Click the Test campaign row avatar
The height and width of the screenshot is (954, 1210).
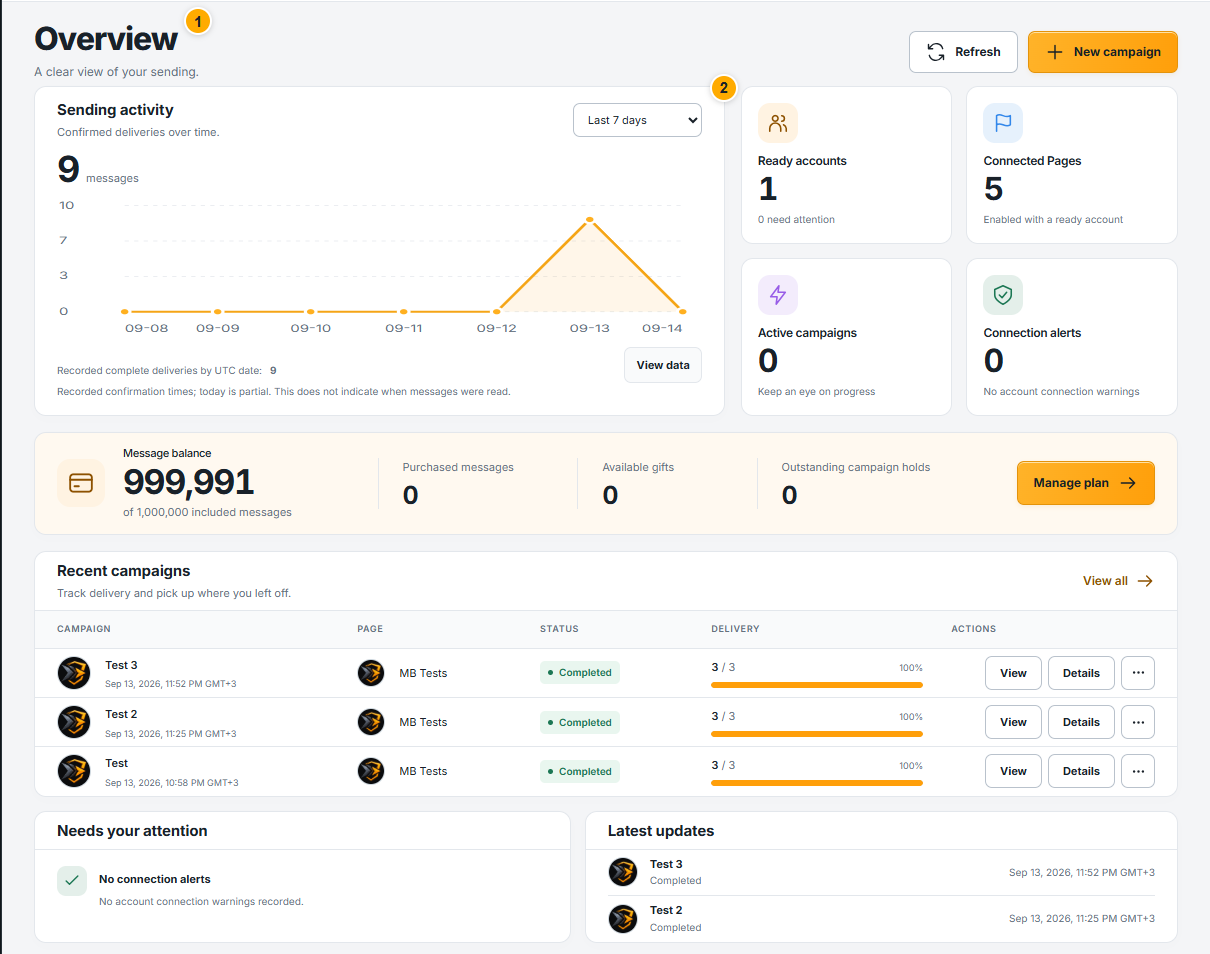tap(74, 771)
